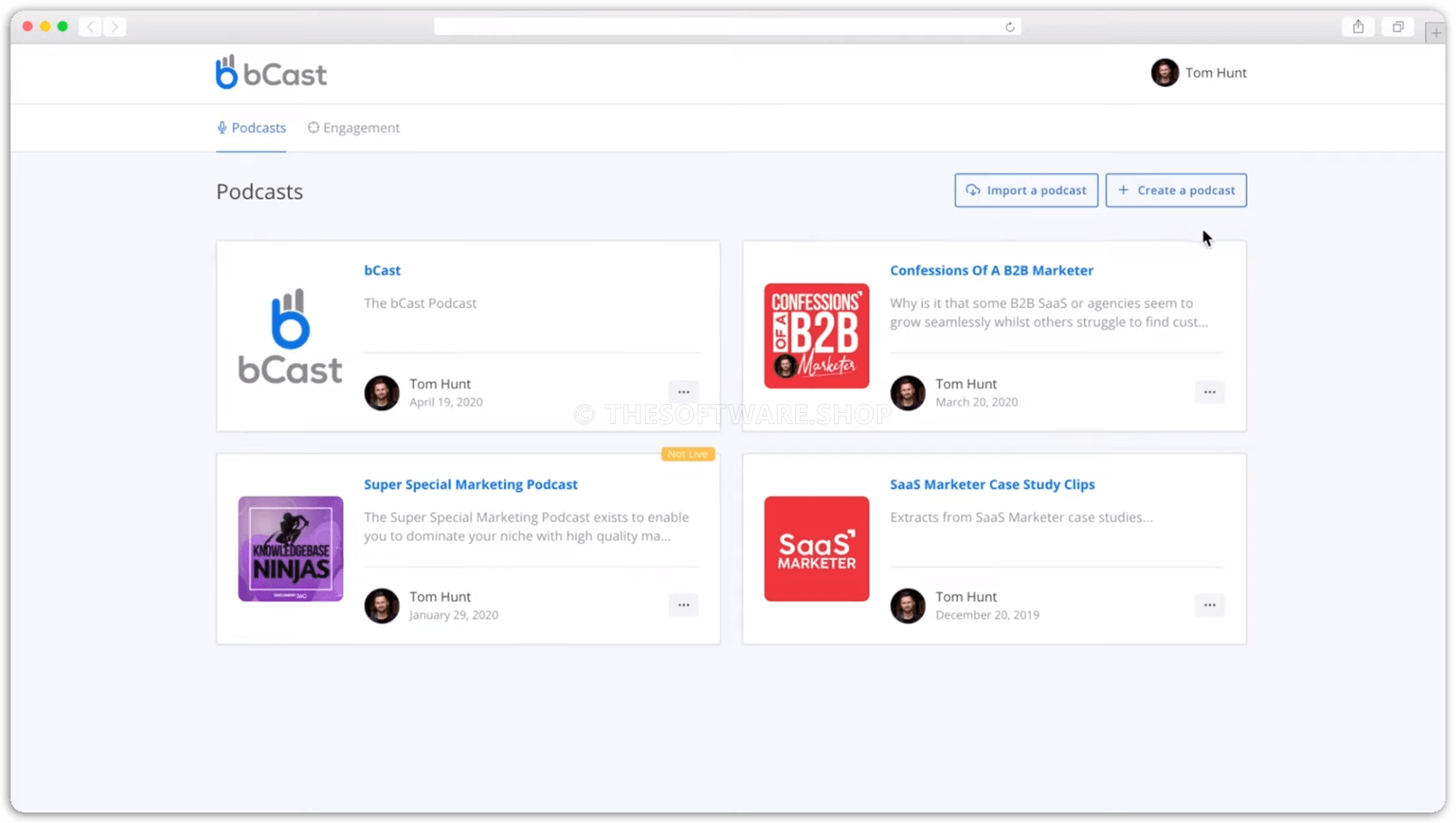Click the Tom Hunt name in header
The height and width of the screenshot is (823, 1456).
point(1216,73)
